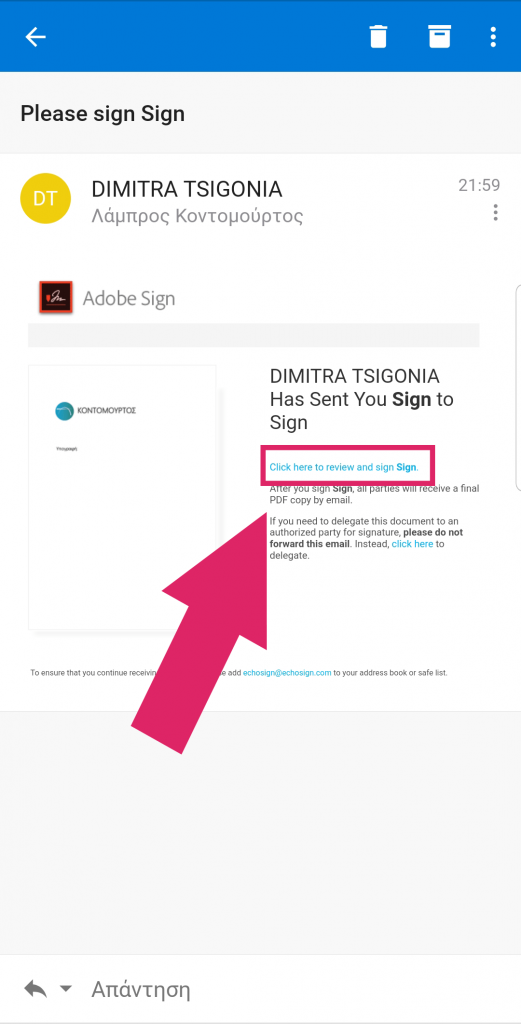
Task: Follow the "click here" delegate link
Action: (412, 544)
